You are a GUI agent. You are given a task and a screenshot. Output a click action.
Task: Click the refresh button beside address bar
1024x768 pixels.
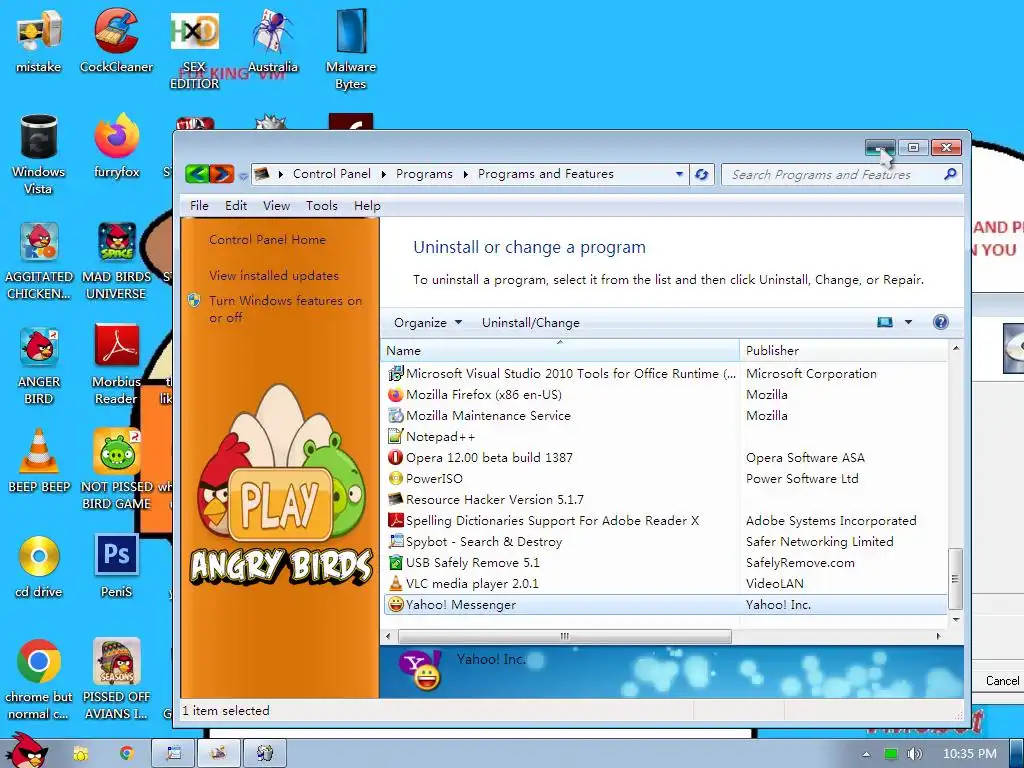point(701,174)
